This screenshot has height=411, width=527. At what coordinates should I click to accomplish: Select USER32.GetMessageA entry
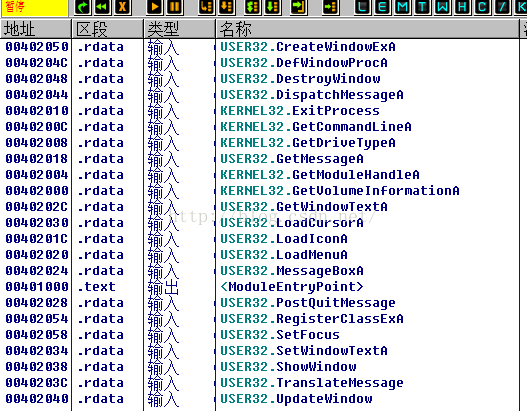tap(292, 159)
